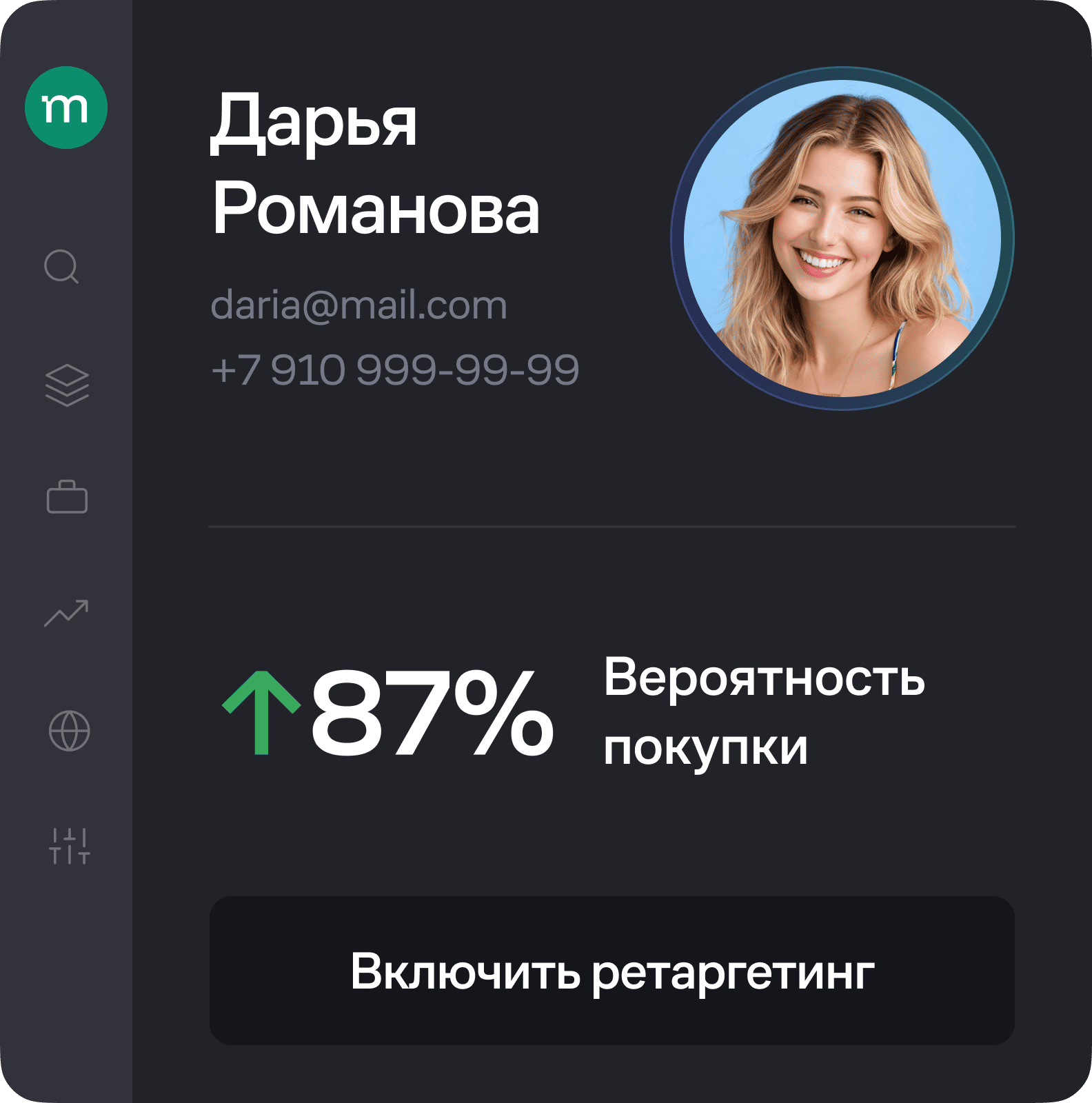
Task: Select the briefcase icon in sidebar
Action: pos(67,497)
